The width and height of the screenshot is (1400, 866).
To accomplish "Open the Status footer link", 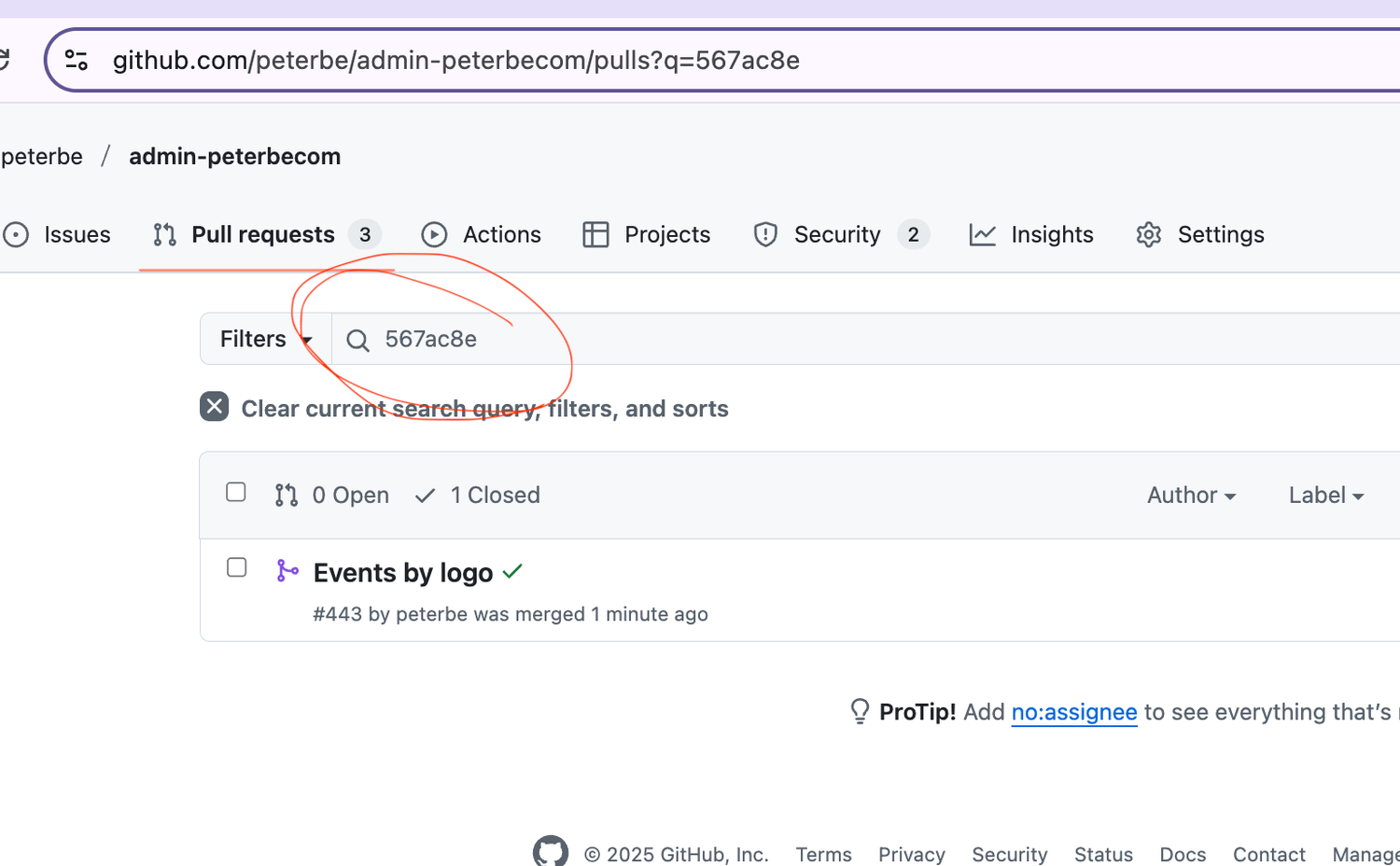I will pyautogui.click(x=1103, y=854).
